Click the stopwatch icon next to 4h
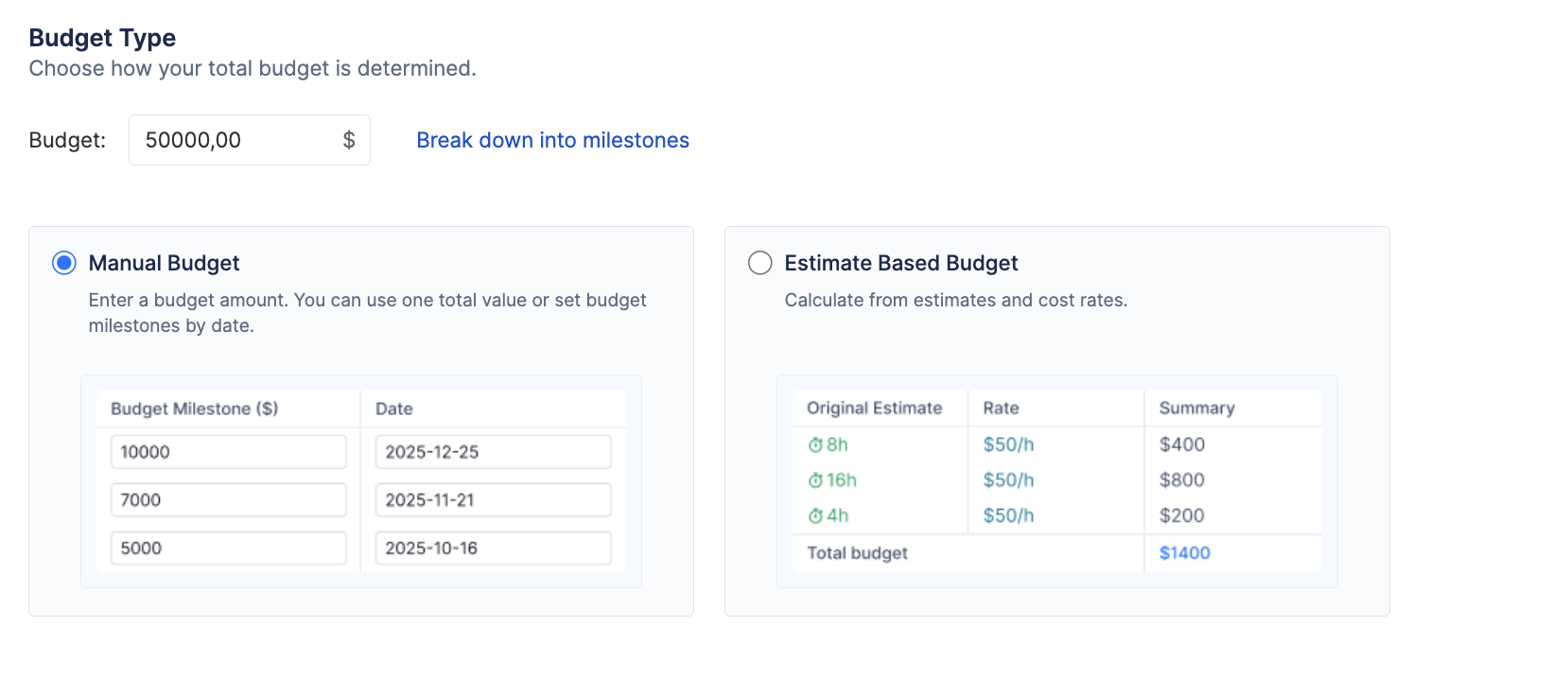1568x696 pixels. 814,516
